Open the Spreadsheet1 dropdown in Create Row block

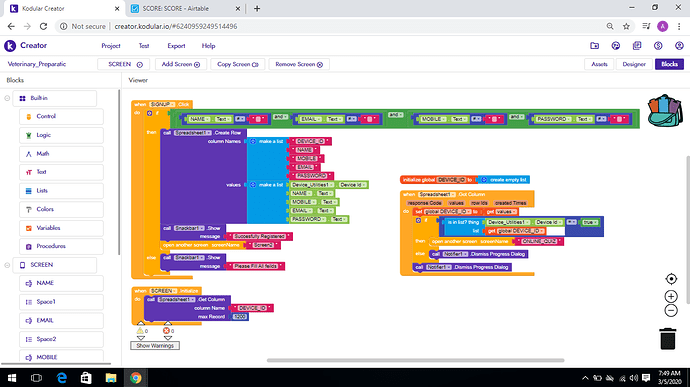pyautogui.click(x=193, y=133)
